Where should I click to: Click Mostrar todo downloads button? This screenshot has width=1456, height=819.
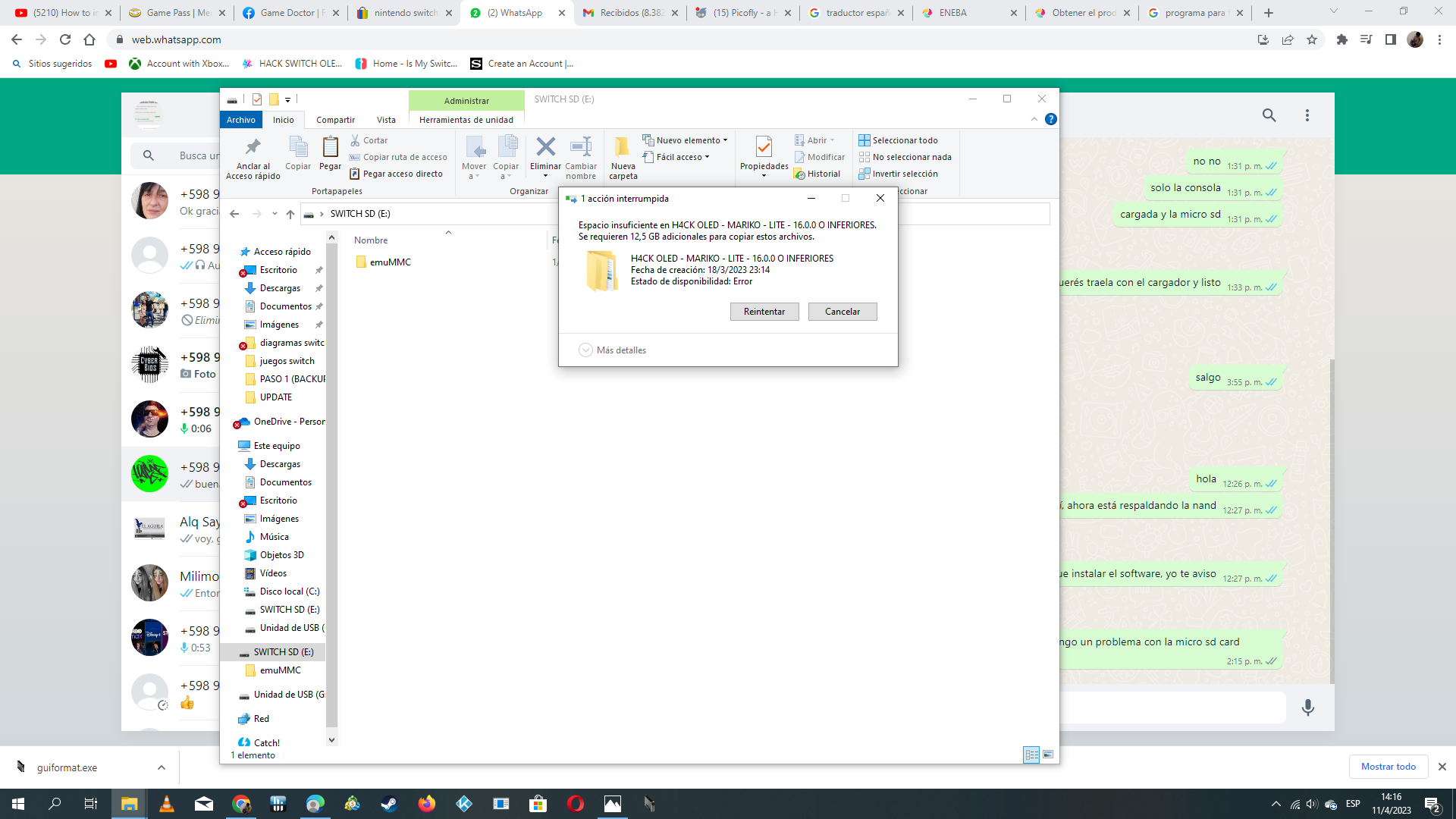1389,767
